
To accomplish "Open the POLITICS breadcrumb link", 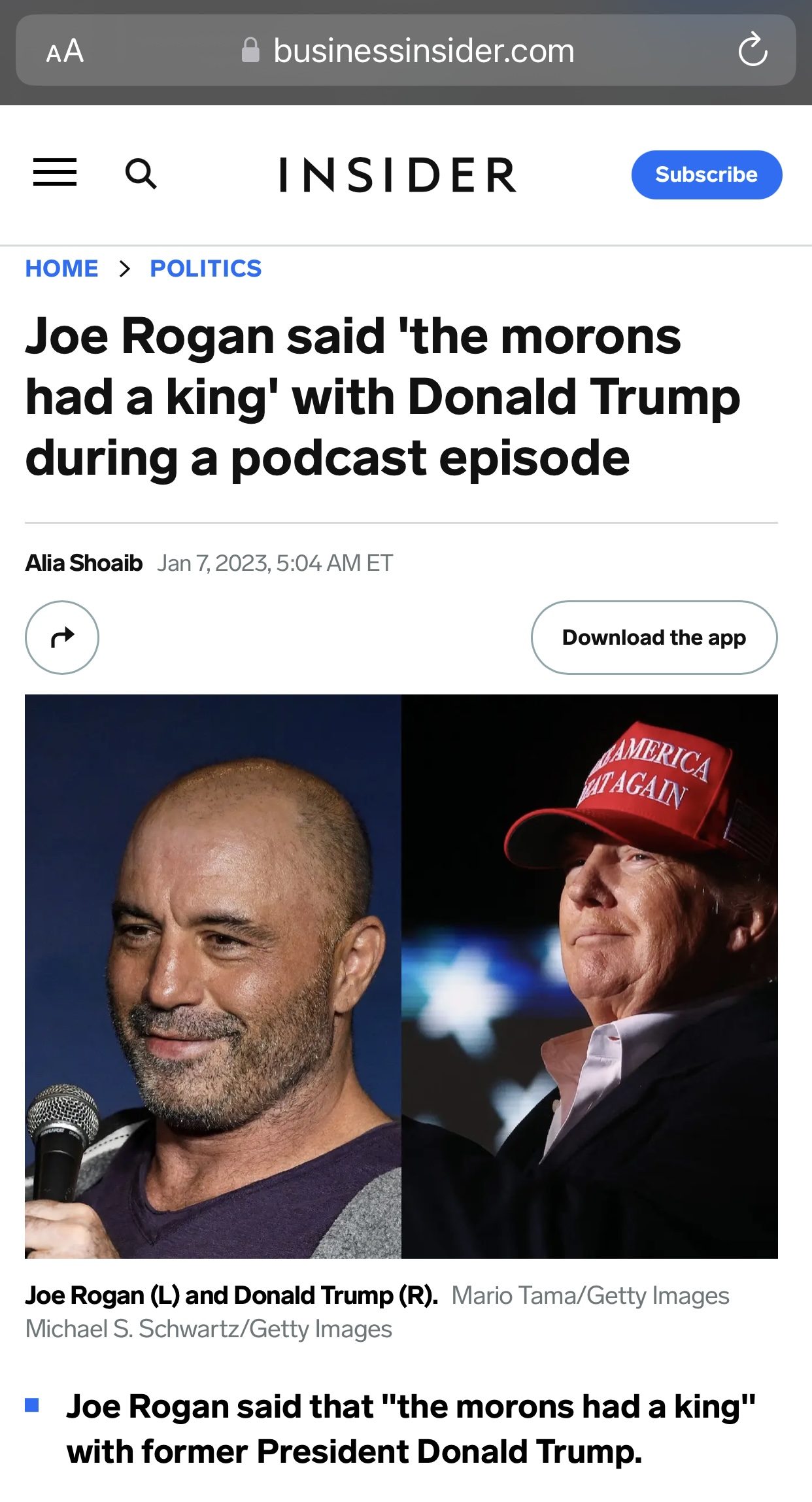I will [206, 269].
